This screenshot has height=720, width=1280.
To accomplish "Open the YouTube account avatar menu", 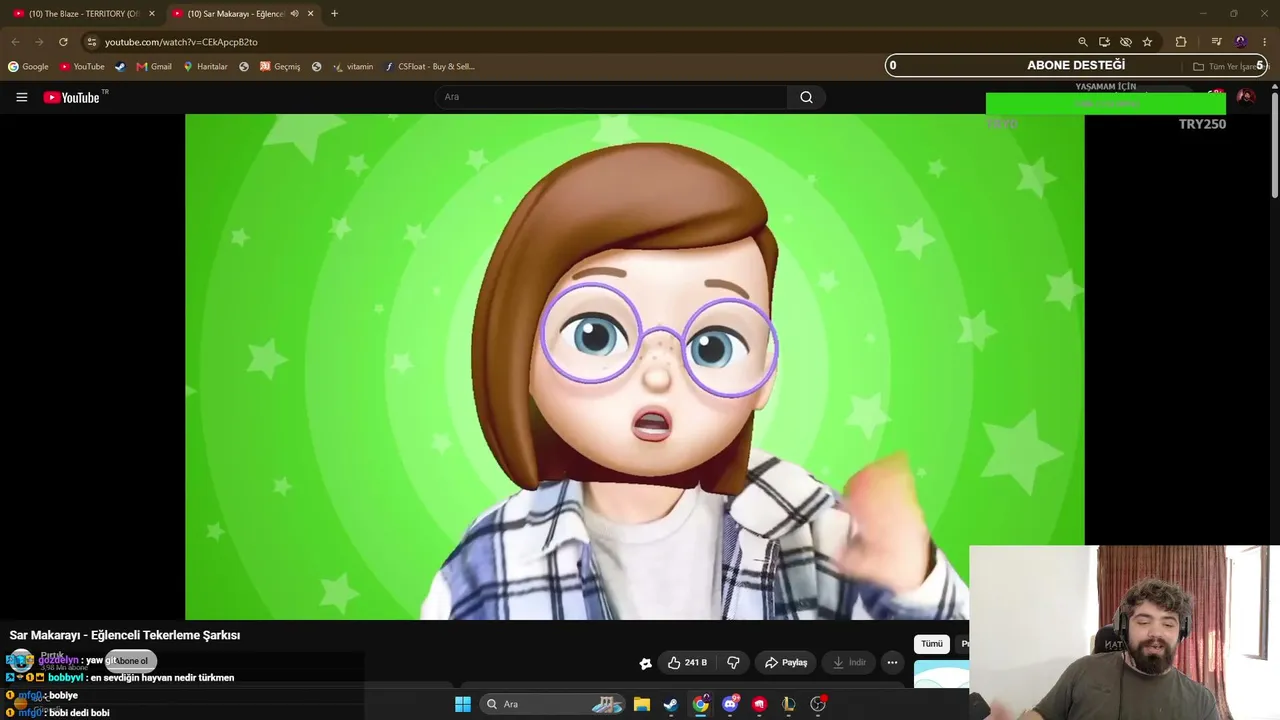I will [x=1246, y=97].
